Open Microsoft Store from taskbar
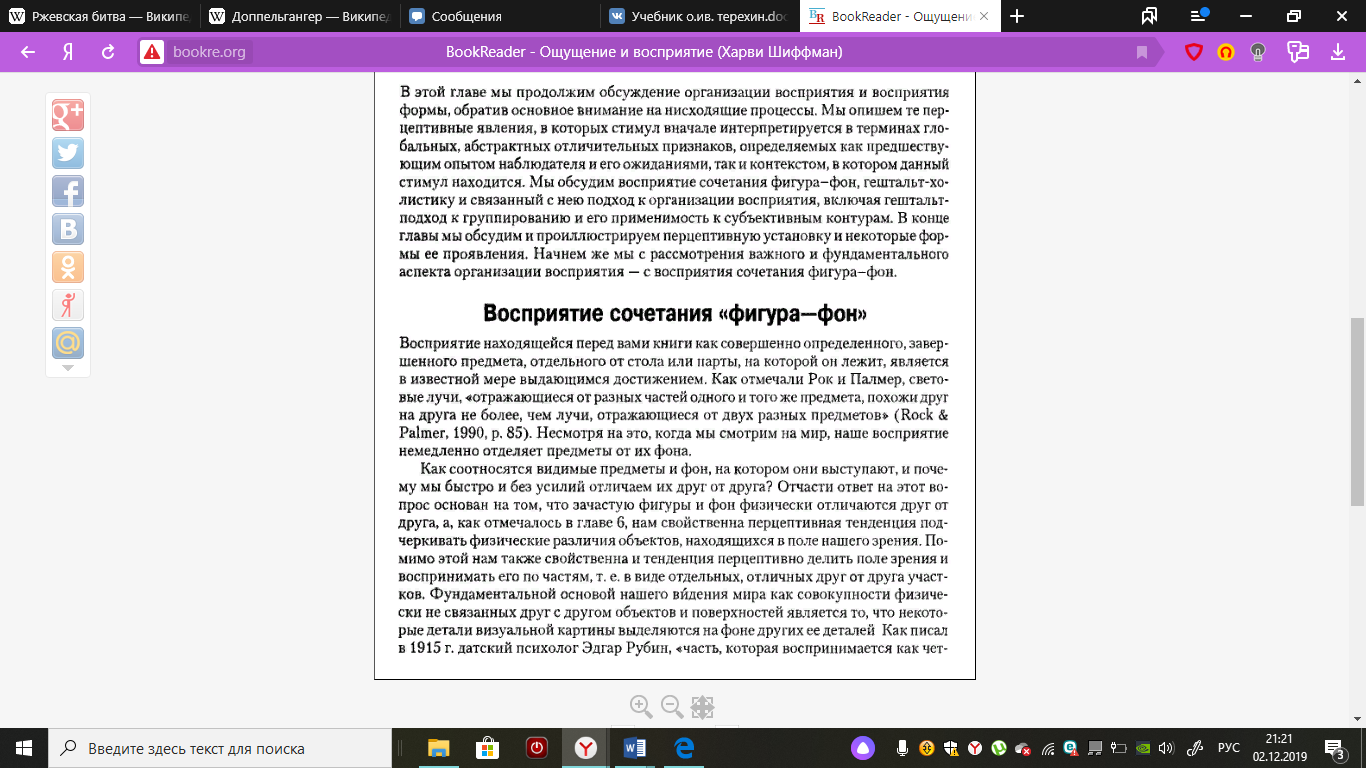 487,748
